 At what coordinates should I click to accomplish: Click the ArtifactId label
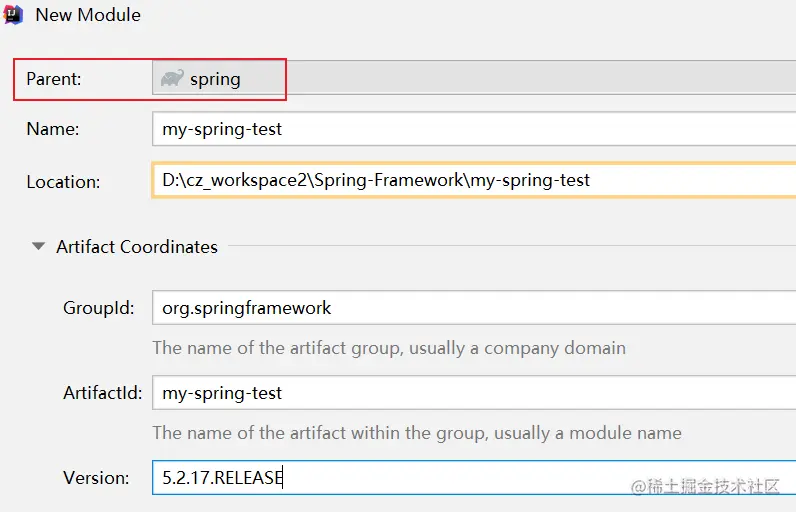click(102, 393)
